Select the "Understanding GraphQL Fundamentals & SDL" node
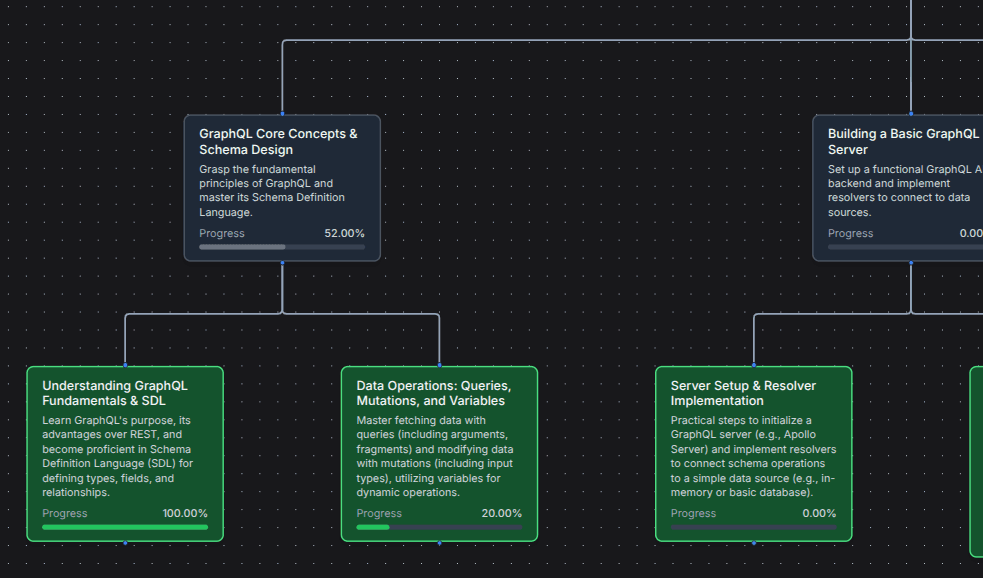The image size is (983, 578). [125, 450]
